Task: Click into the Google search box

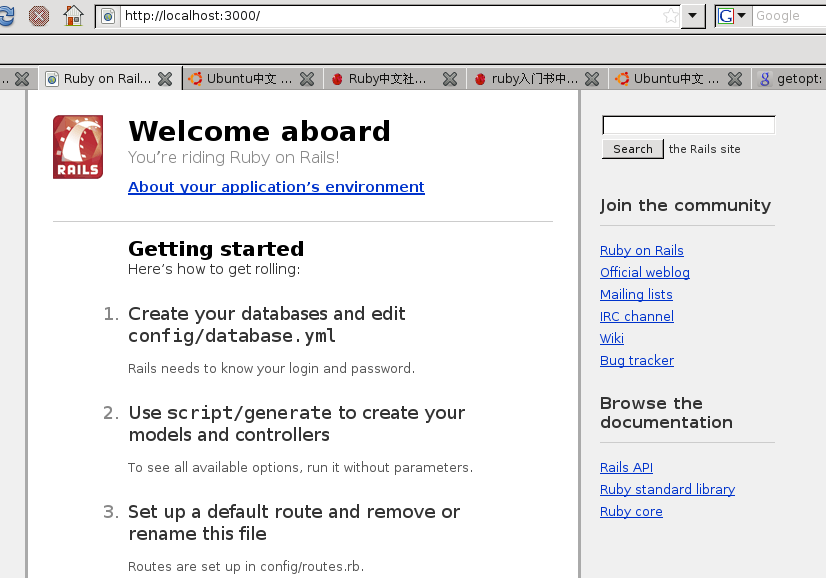Action: click(789, 16)
